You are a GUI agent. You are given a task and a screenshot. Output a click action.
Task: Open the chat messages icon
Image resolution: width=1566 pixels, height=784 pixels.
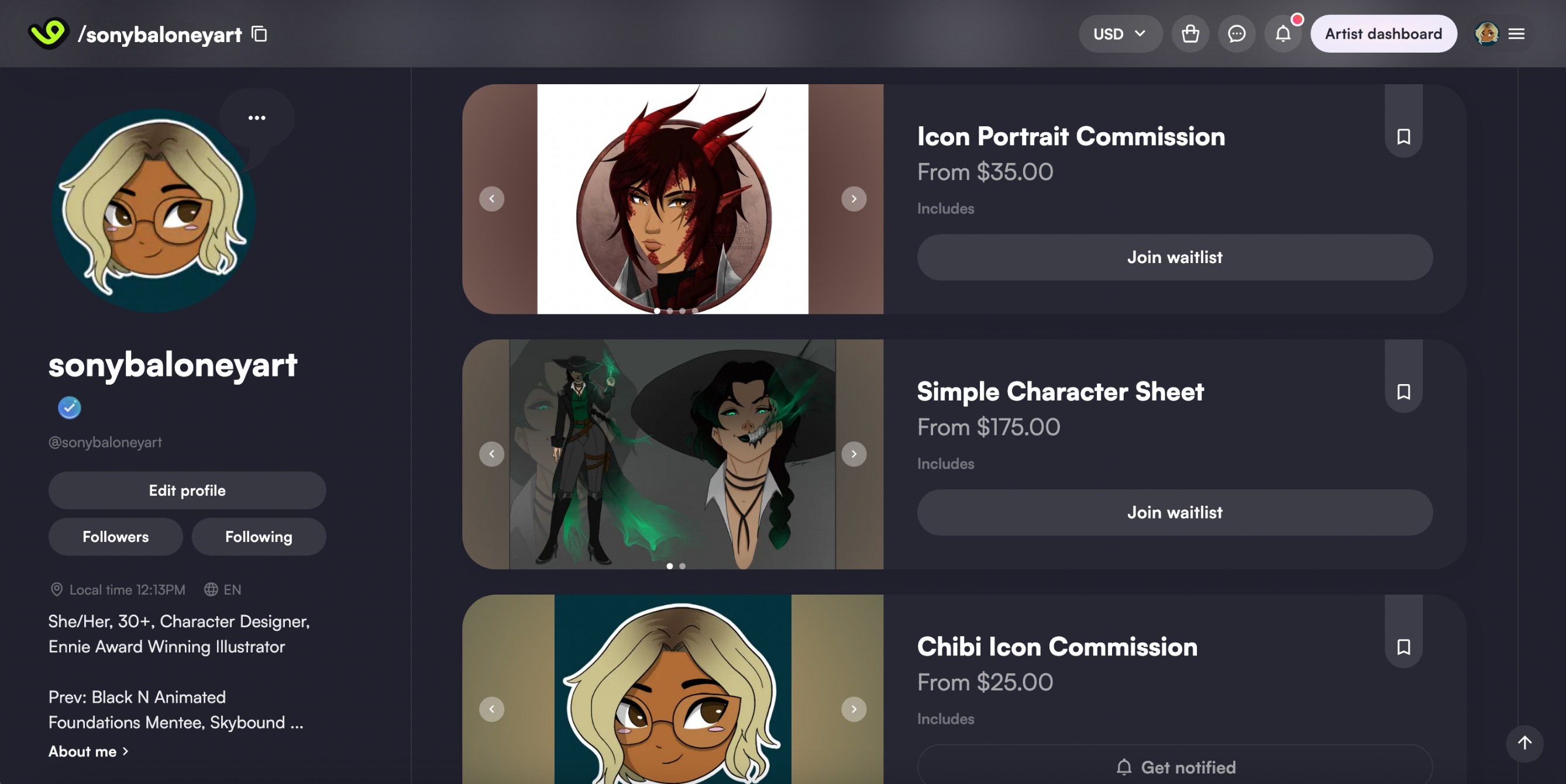click(1236, 33)
